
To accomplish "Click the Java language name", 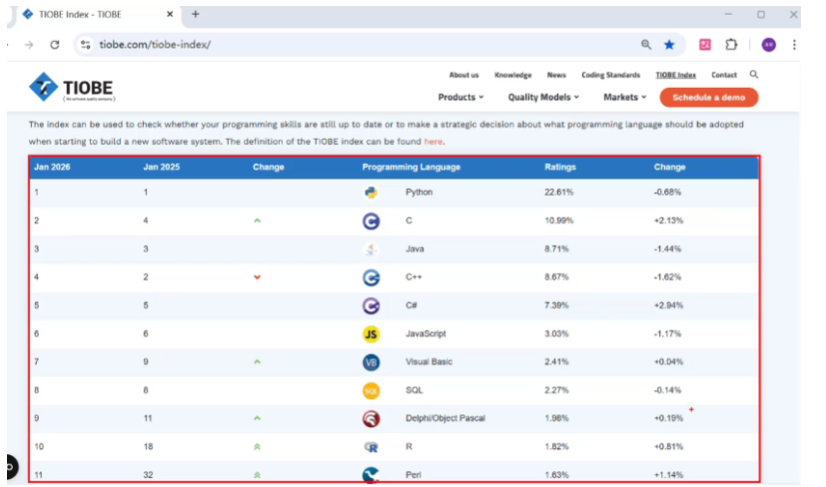I will pos(415,249).
